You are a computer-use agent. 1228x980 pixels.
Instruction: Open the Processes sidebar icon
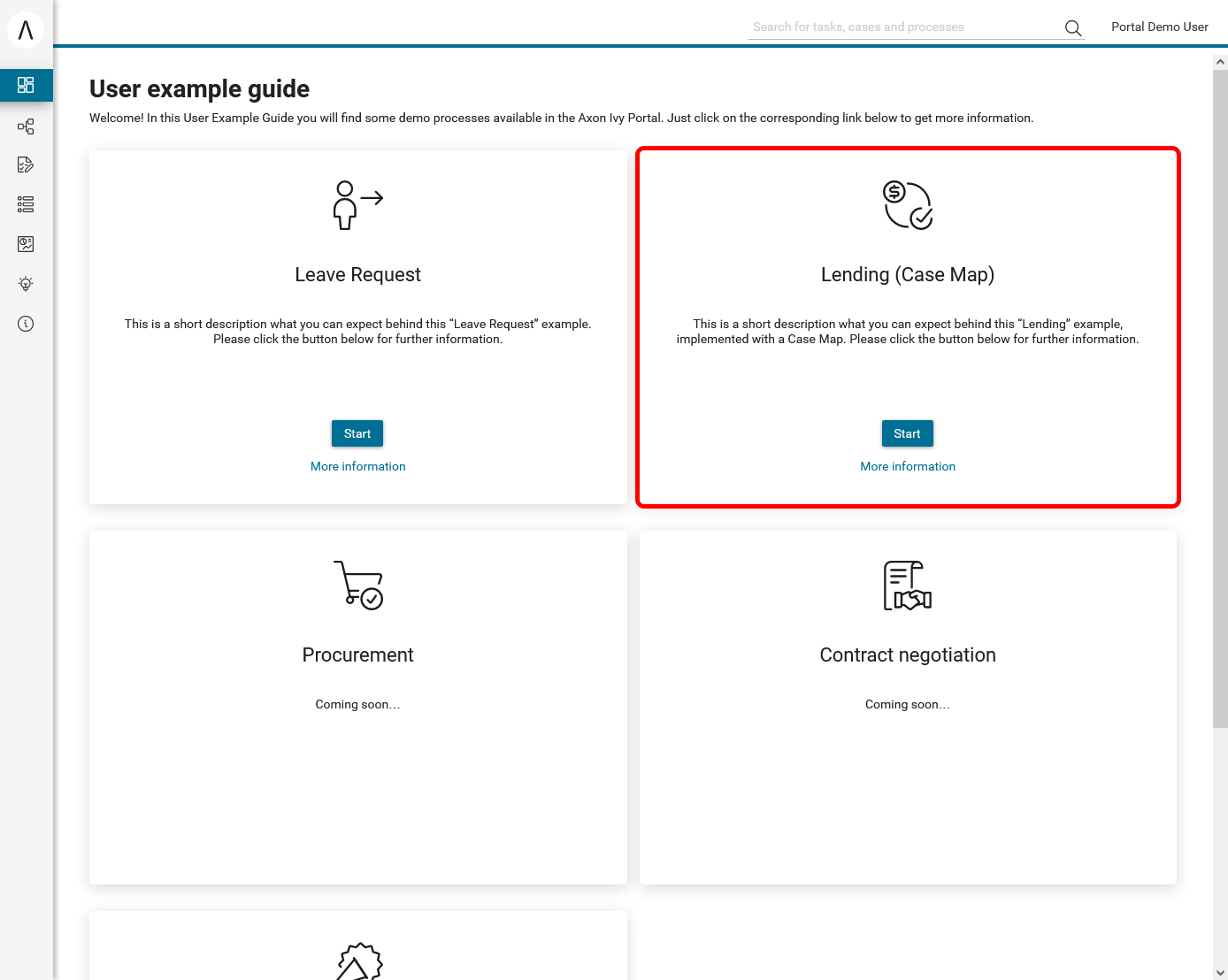(x=26, y=126)
